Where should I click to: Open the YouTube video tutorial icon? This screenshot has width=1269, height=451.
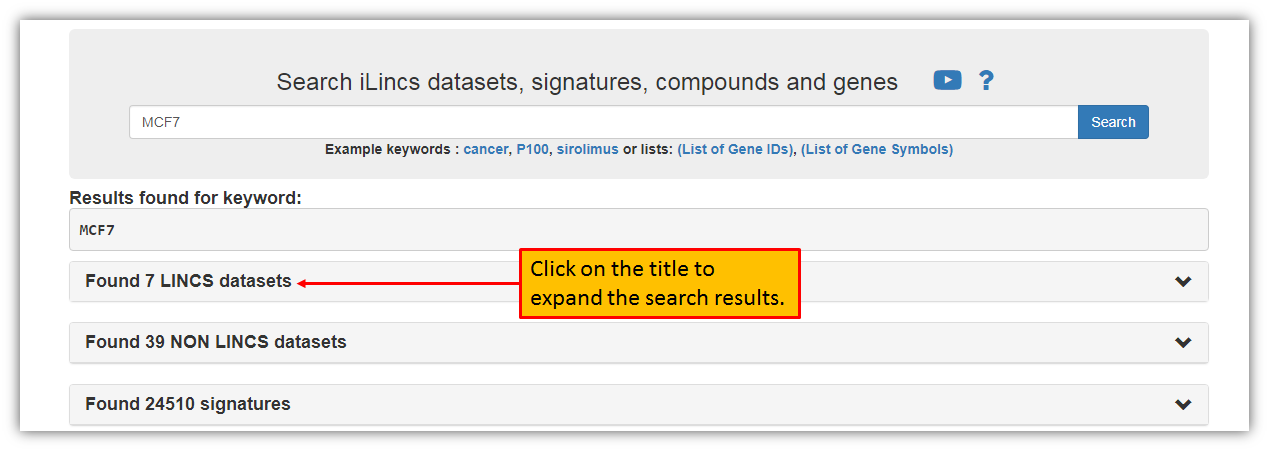(947, 80)
